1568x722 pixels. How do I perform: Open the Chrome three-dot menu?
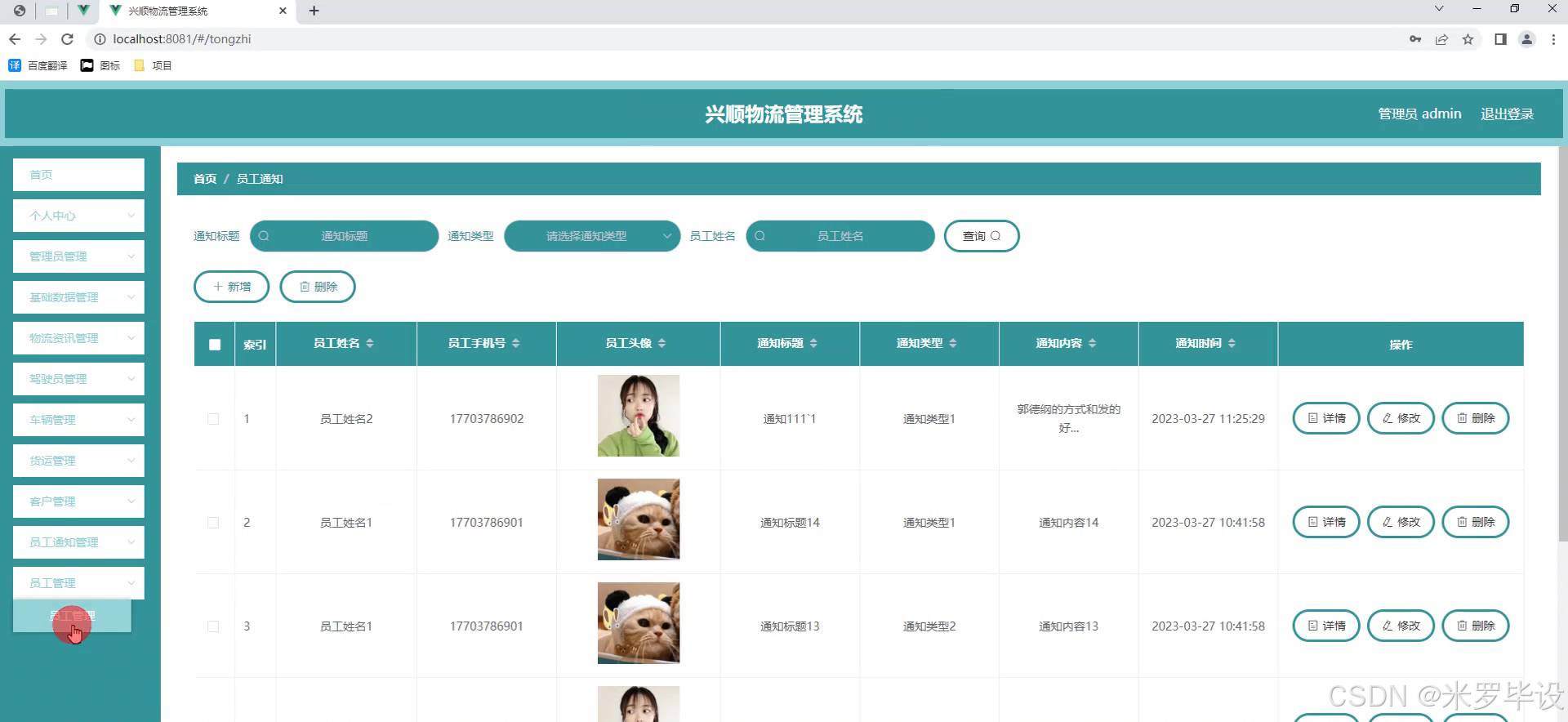(1553, 39)
